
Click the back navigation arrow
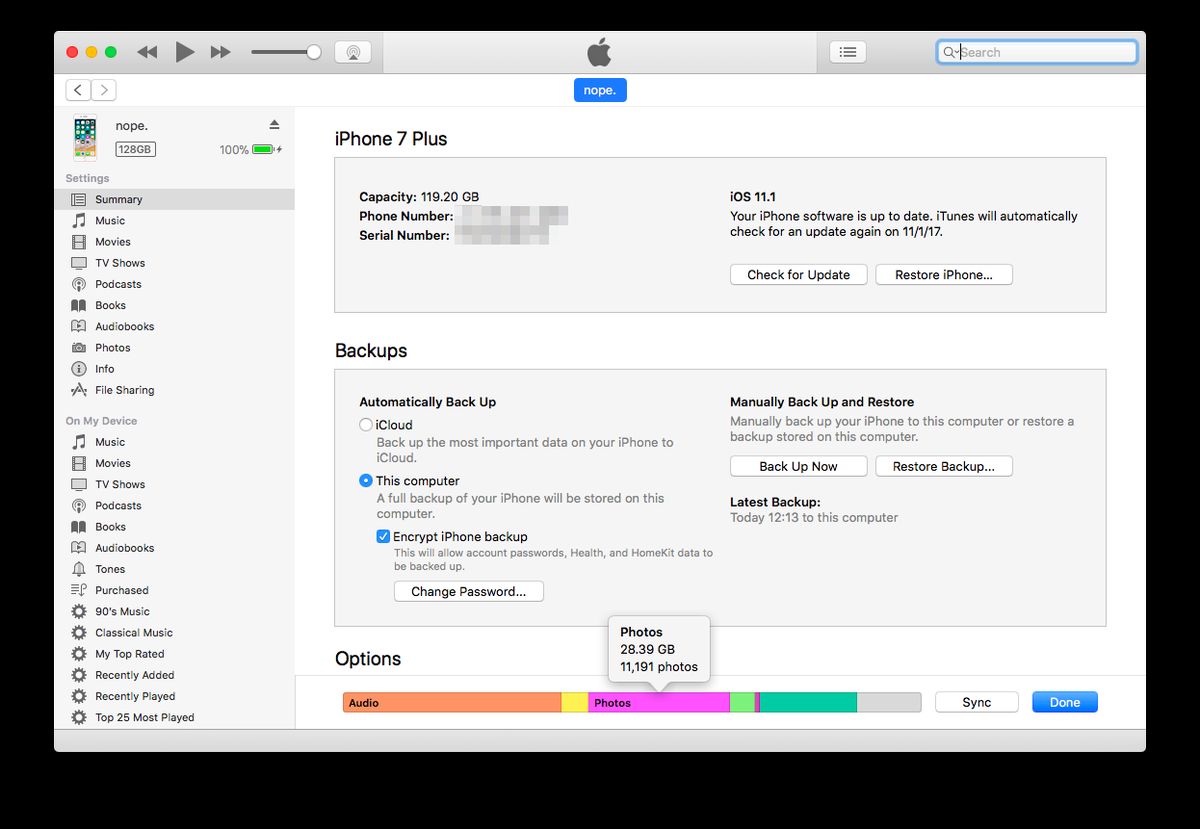(x=78, y=90)
